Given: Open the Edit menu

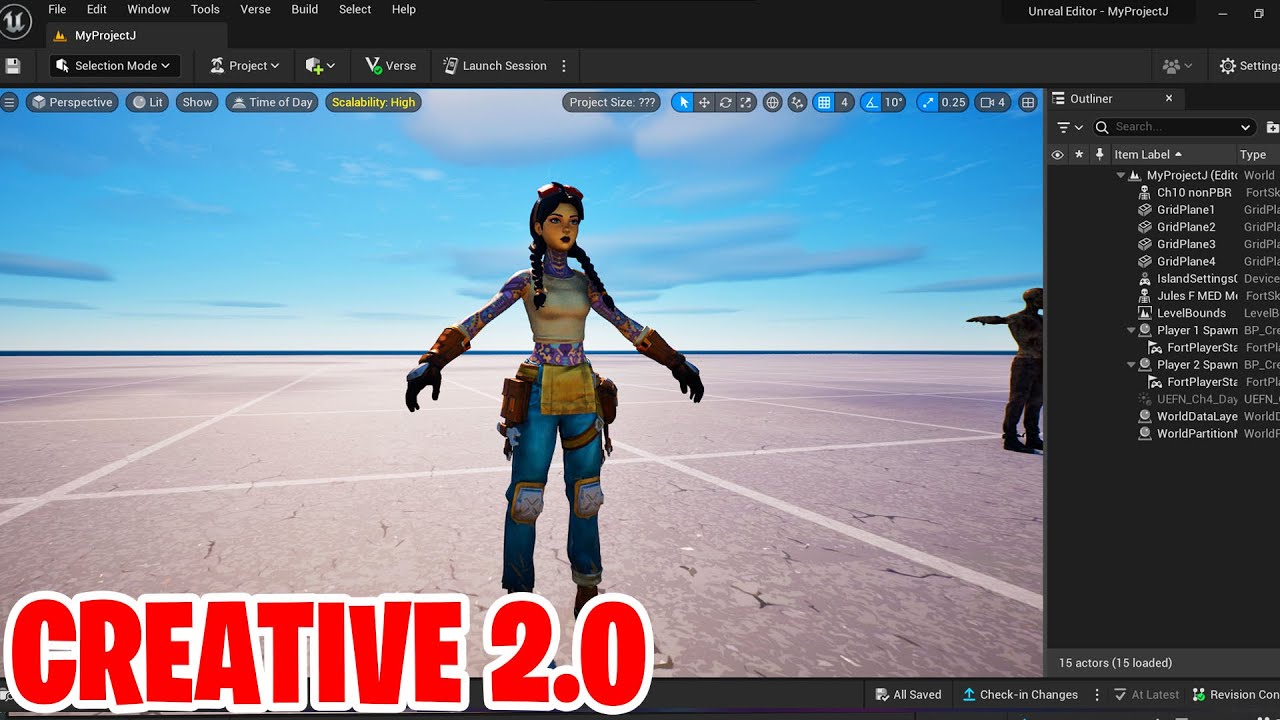Looking at the screenshot, I should click(x=97, y=9).
